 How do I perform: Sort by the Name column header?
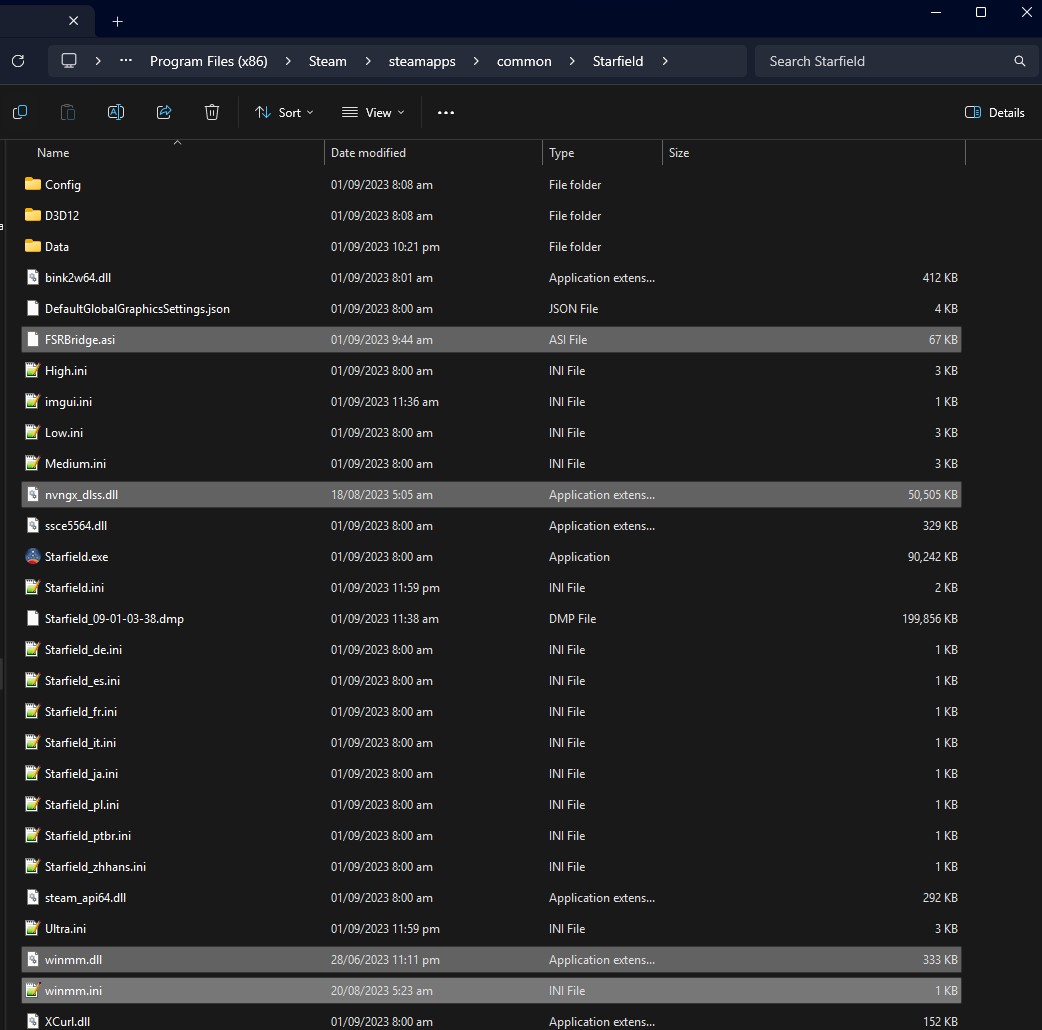click(x=53, y=153)
